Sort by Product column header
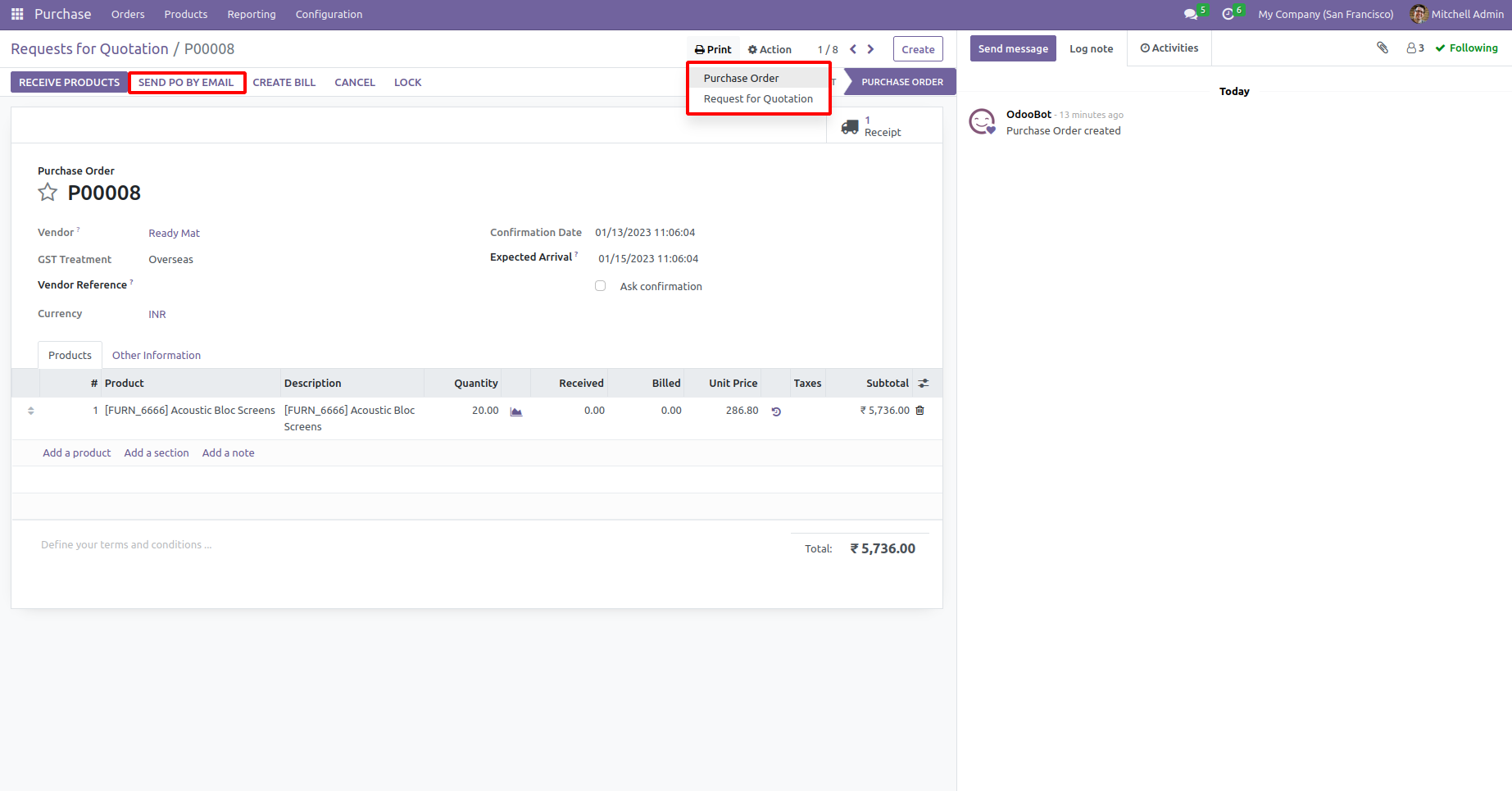 [x=191, y=383]
